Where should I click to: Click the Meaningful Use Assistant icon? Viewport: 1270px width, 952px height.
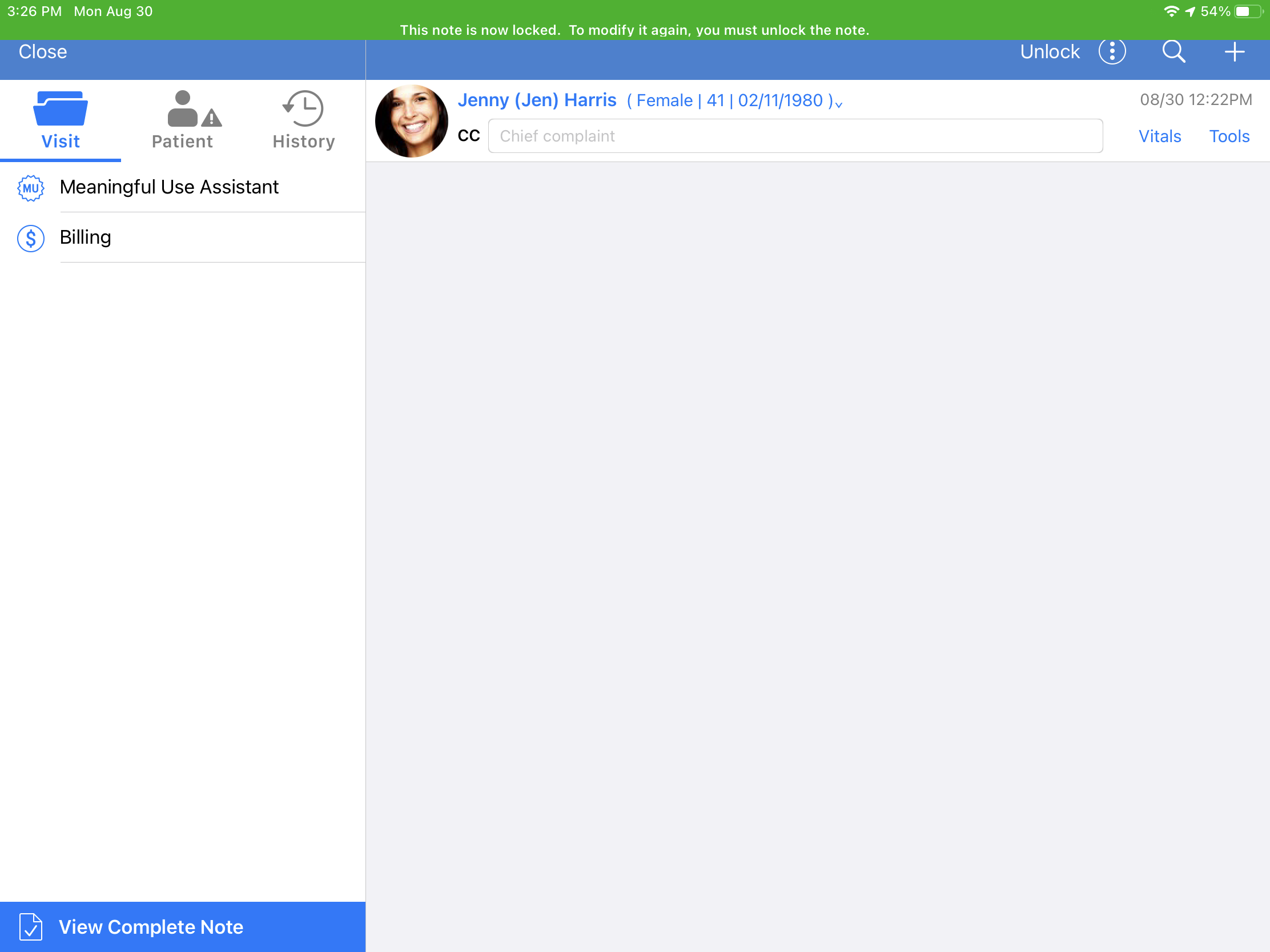[x=29, y=186]
